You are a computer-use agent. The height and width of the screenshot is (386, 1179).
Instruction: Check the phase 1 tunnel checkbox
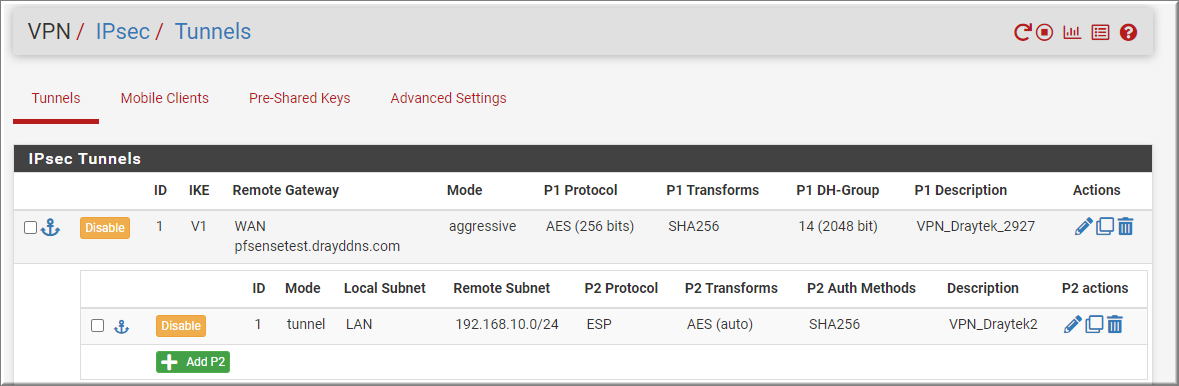coord(30,228)
